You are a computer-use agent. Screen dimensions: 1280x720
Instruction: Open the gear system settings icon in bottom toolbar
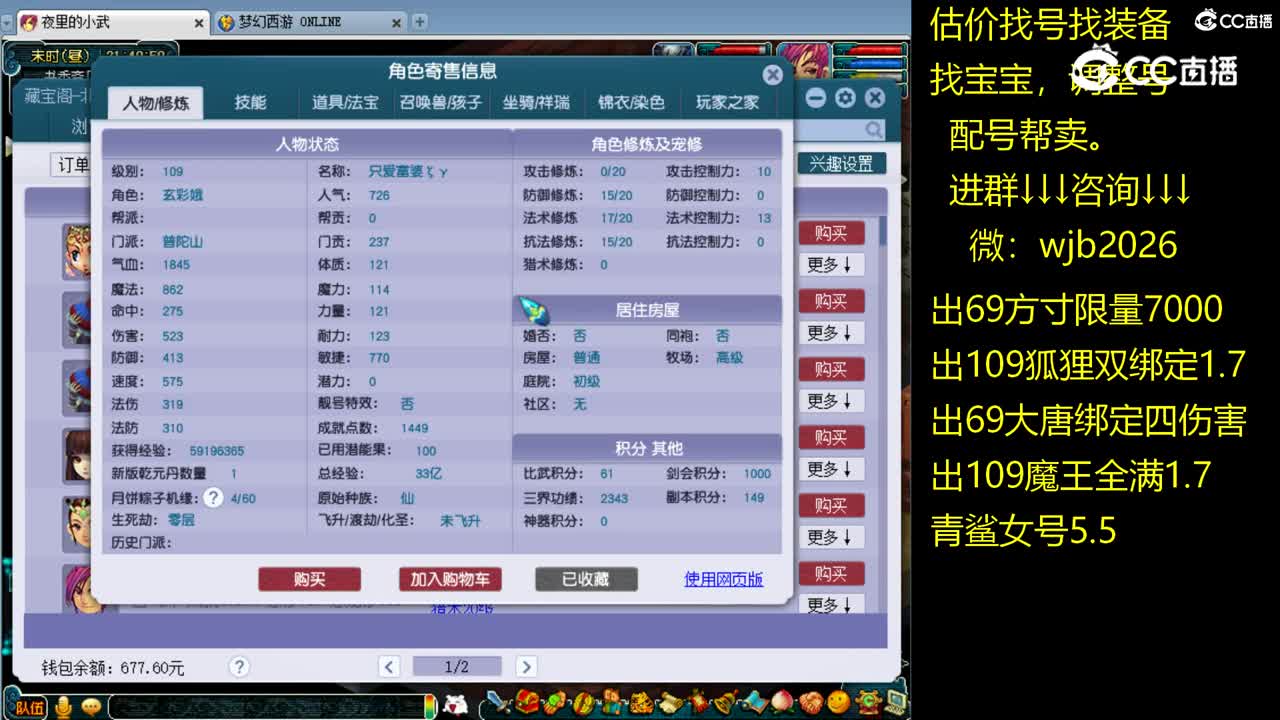[x=868, y=703]
